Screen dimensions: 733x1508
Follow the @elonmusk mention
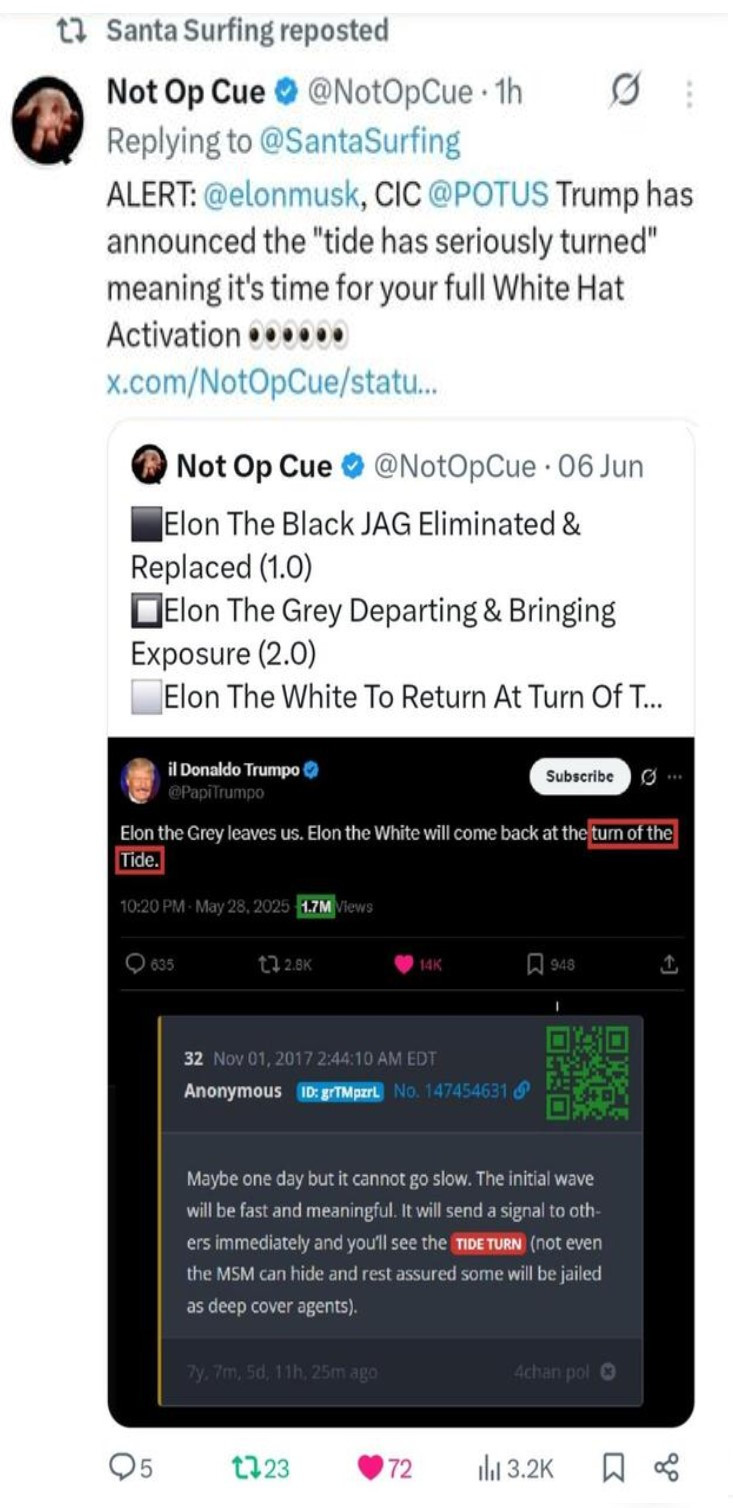pos(284,194)
